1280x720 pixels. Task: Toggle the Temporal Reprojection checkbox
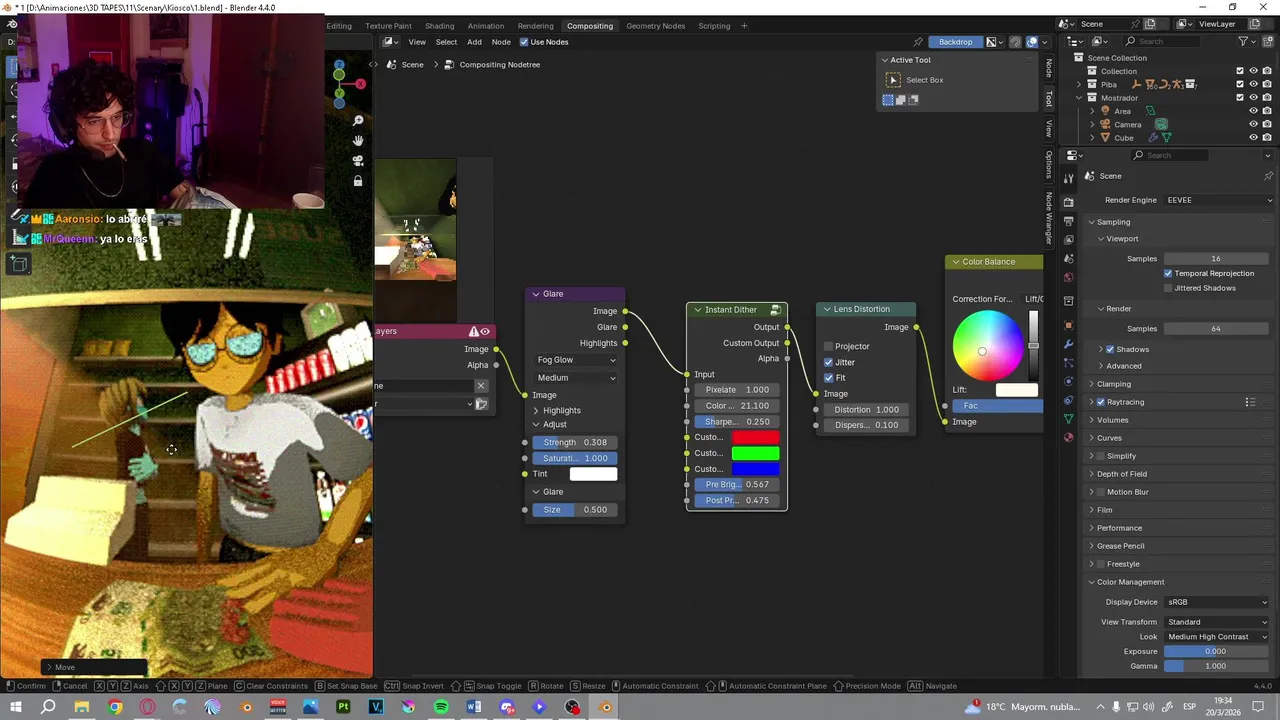coord(1168,273)
